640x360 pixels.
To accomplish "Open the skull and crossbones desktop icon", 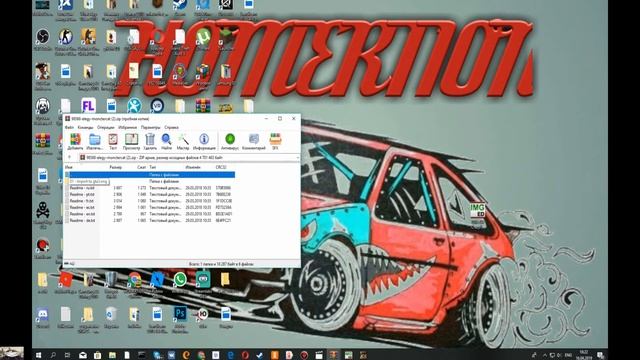I will [42, 210].
